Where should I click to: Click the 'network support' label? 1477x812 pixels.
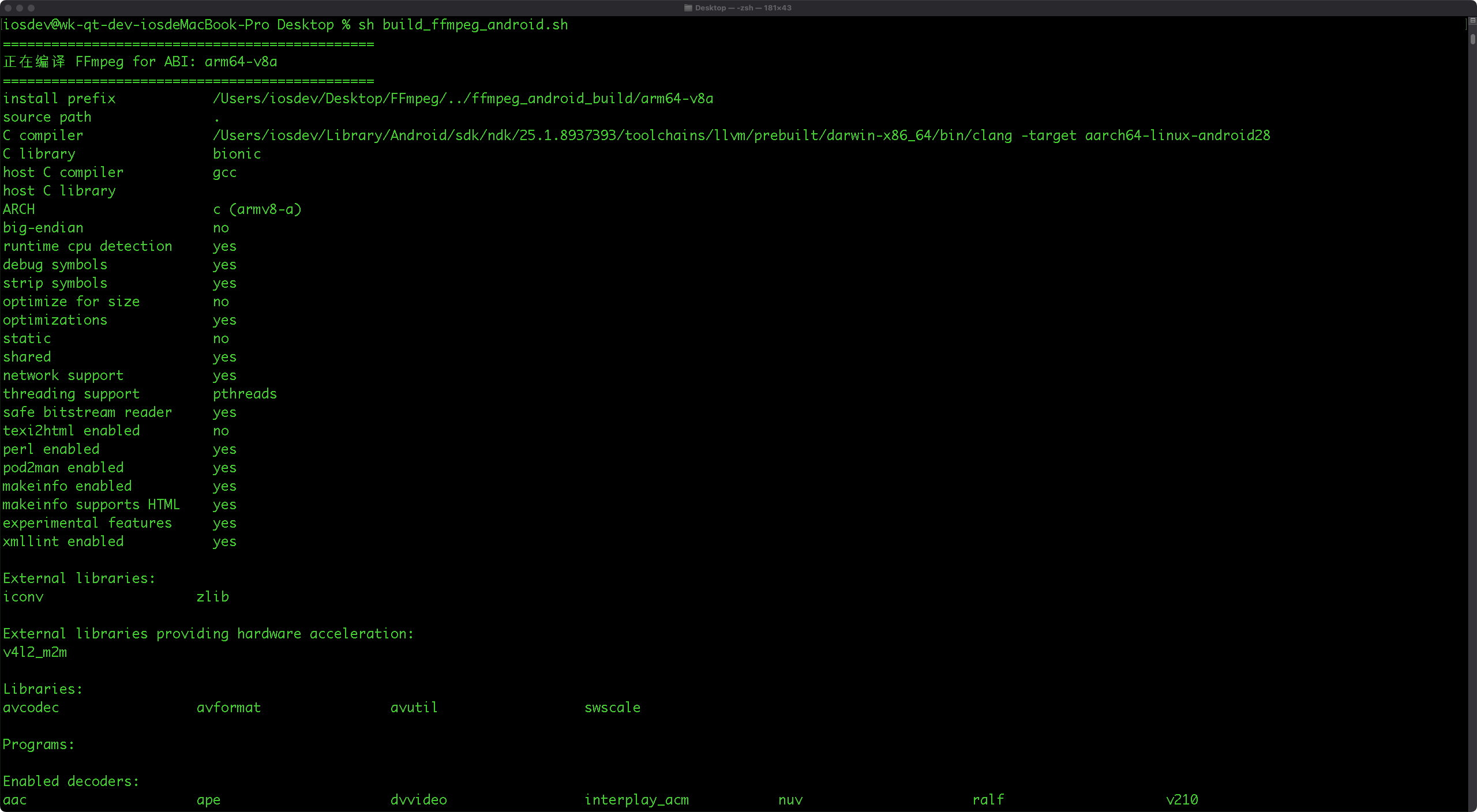point(63,375)
